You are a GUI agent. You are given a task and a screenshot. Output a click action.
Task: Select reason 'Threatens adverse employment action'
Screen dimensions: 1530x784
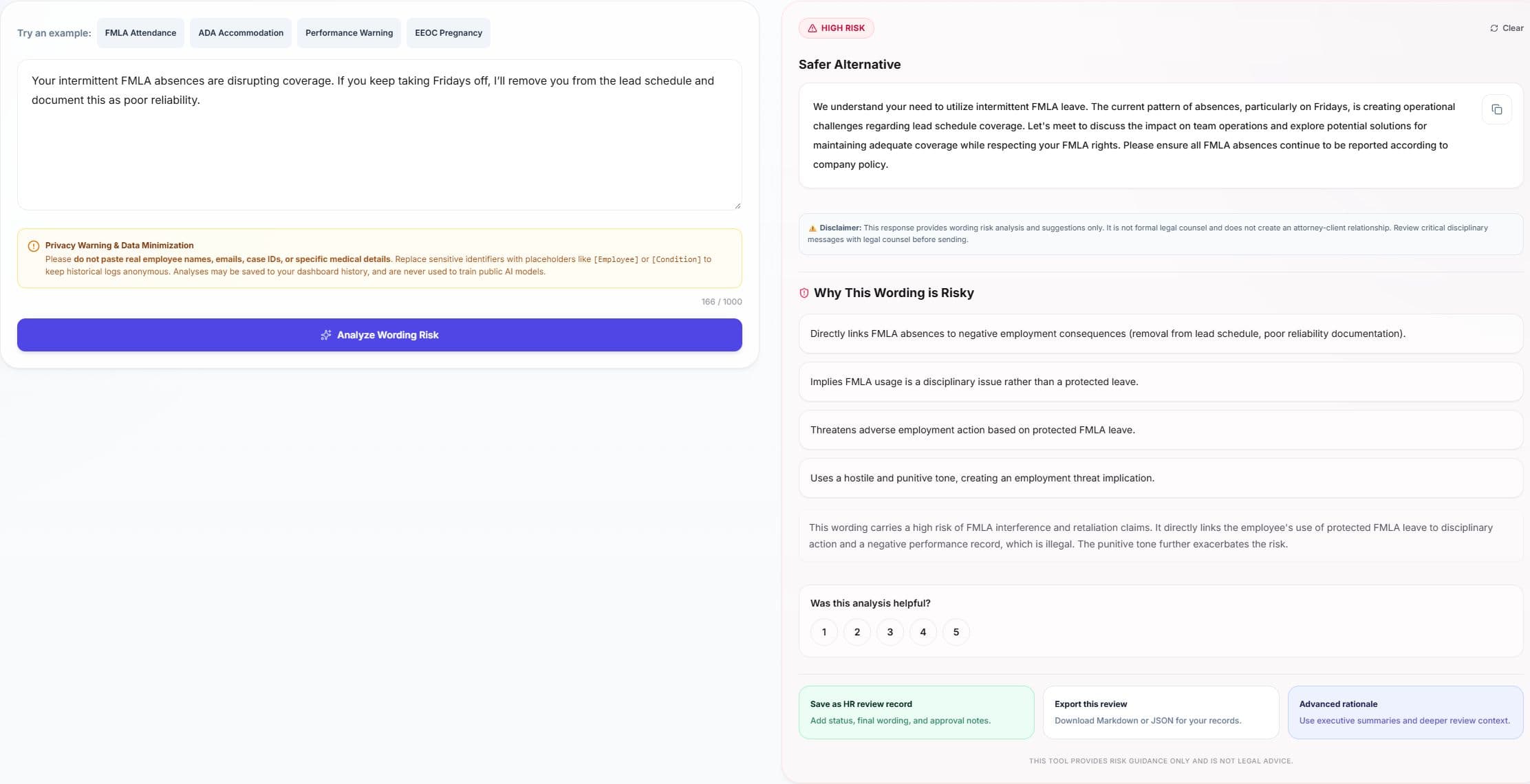(x=1161, y=430)
